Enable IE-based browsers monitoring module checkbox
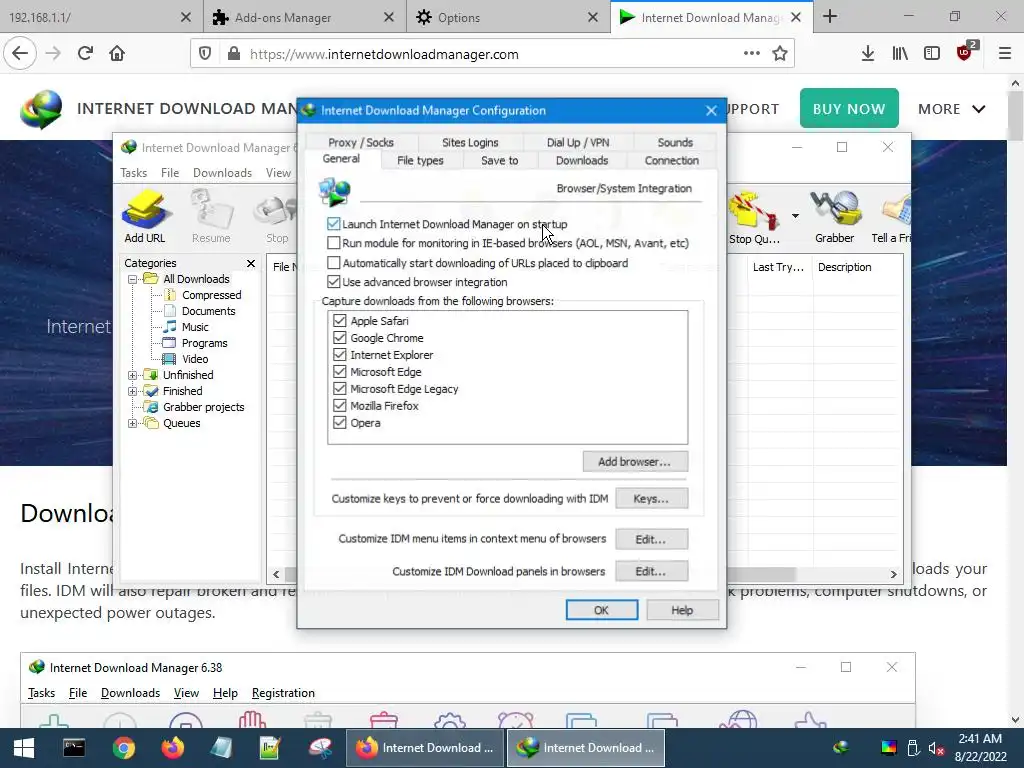 (x=334, y=243)
